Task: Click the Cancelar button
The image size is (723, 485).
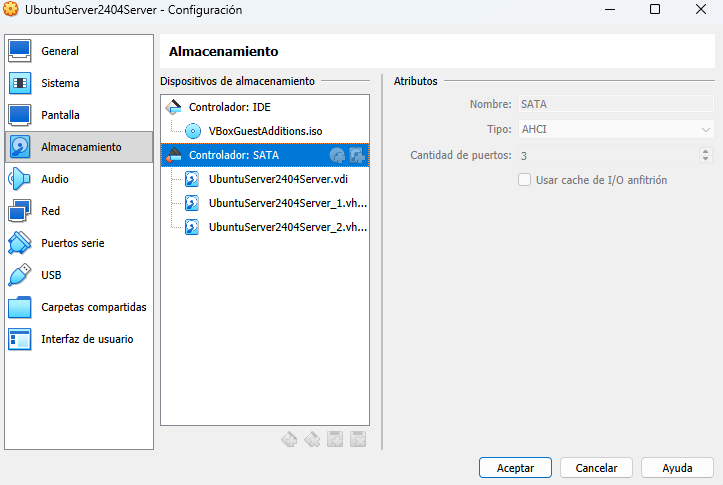Action: point(596,467)
